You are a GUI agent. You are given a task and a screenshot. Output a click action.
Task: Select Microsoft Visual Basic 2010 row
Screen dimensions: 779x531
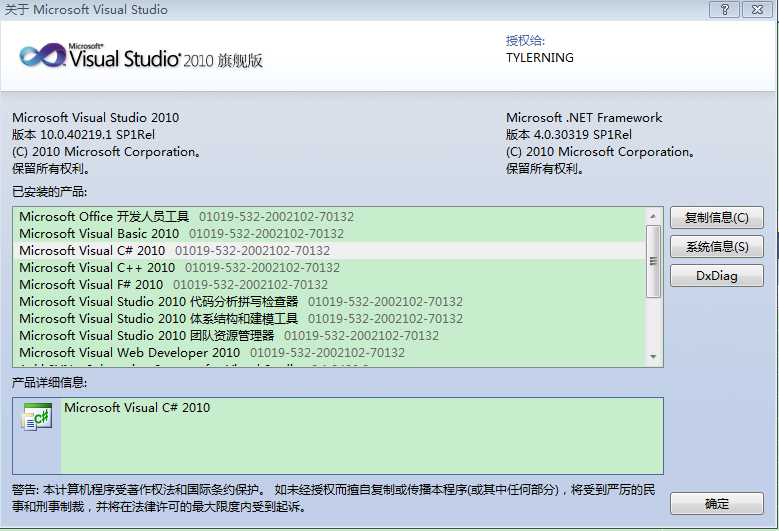(329, 233)
